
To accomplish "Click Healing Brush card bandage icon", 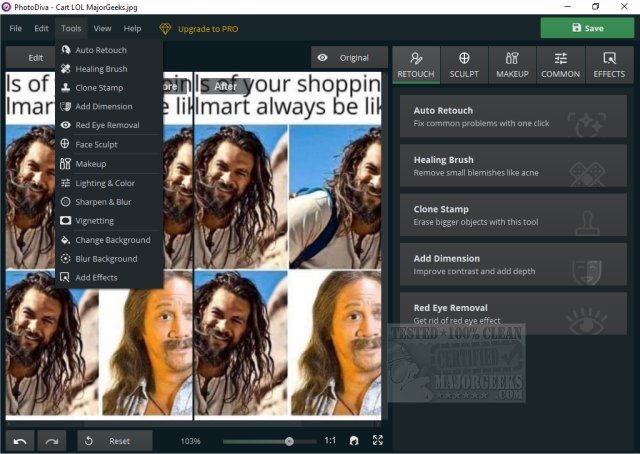I will [587, 174].
